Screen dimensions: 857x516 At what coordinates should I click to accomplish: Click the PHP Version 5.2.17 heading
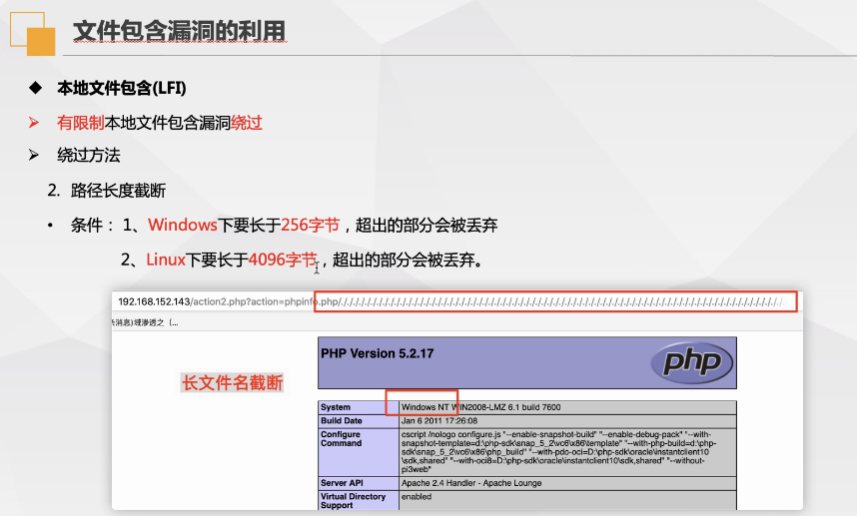click(x=377, y=353)
